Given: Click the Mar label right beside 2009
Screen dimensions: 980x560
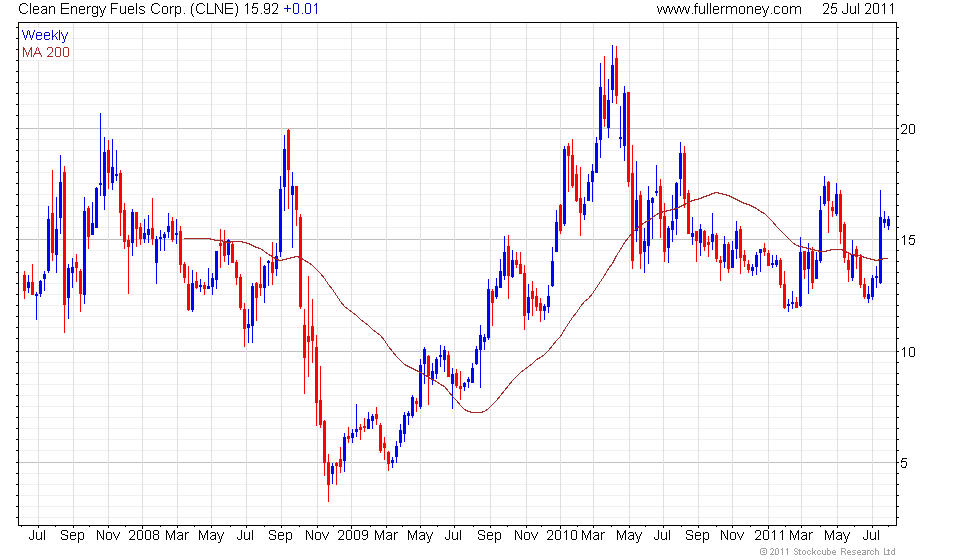Looking at the screenshot, I should tap(386, 536).
